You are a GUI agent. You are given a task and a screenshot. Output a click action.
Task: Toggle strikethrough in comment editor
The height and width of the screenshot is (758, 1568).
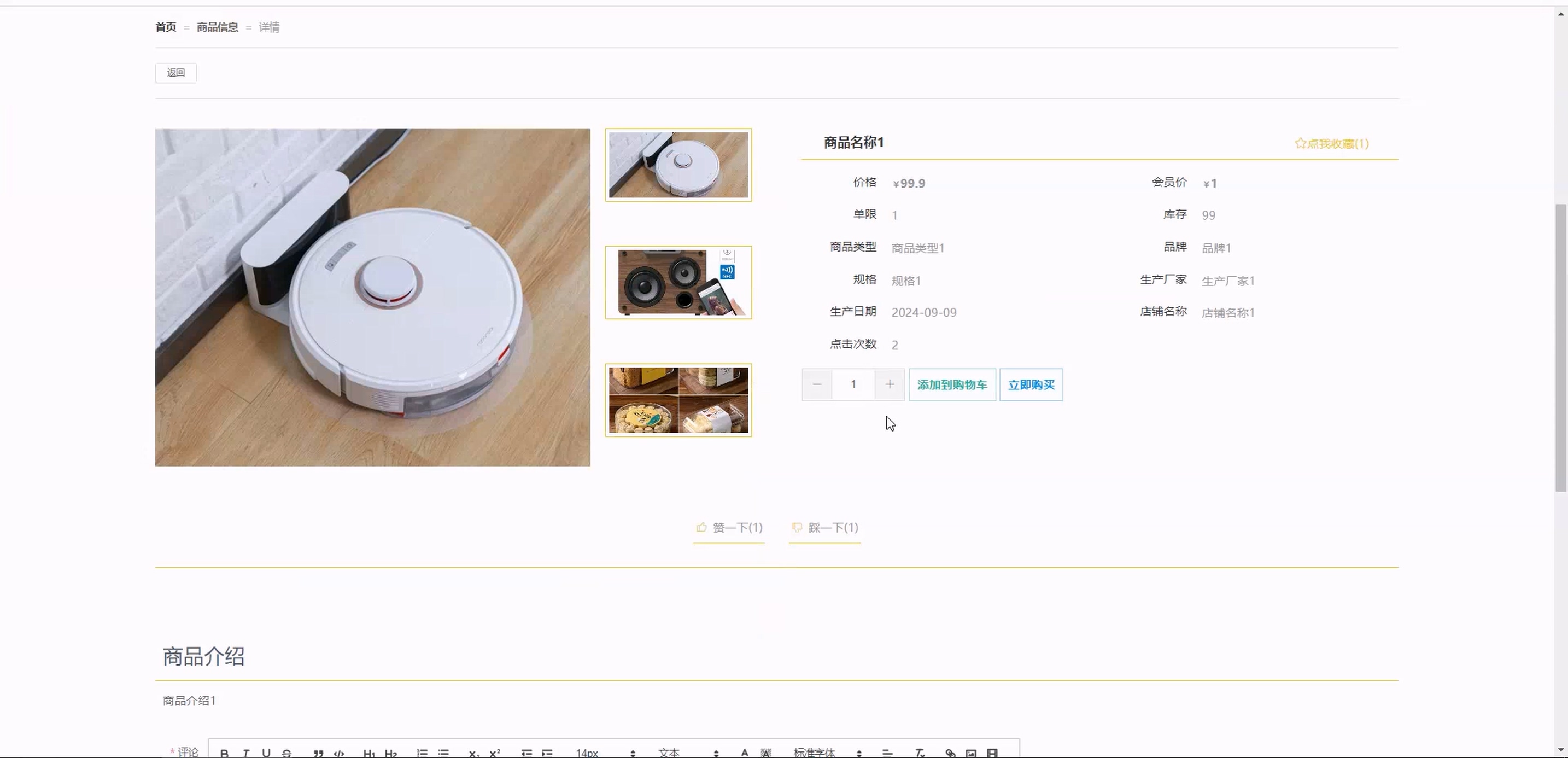click(x=286, y=753)
